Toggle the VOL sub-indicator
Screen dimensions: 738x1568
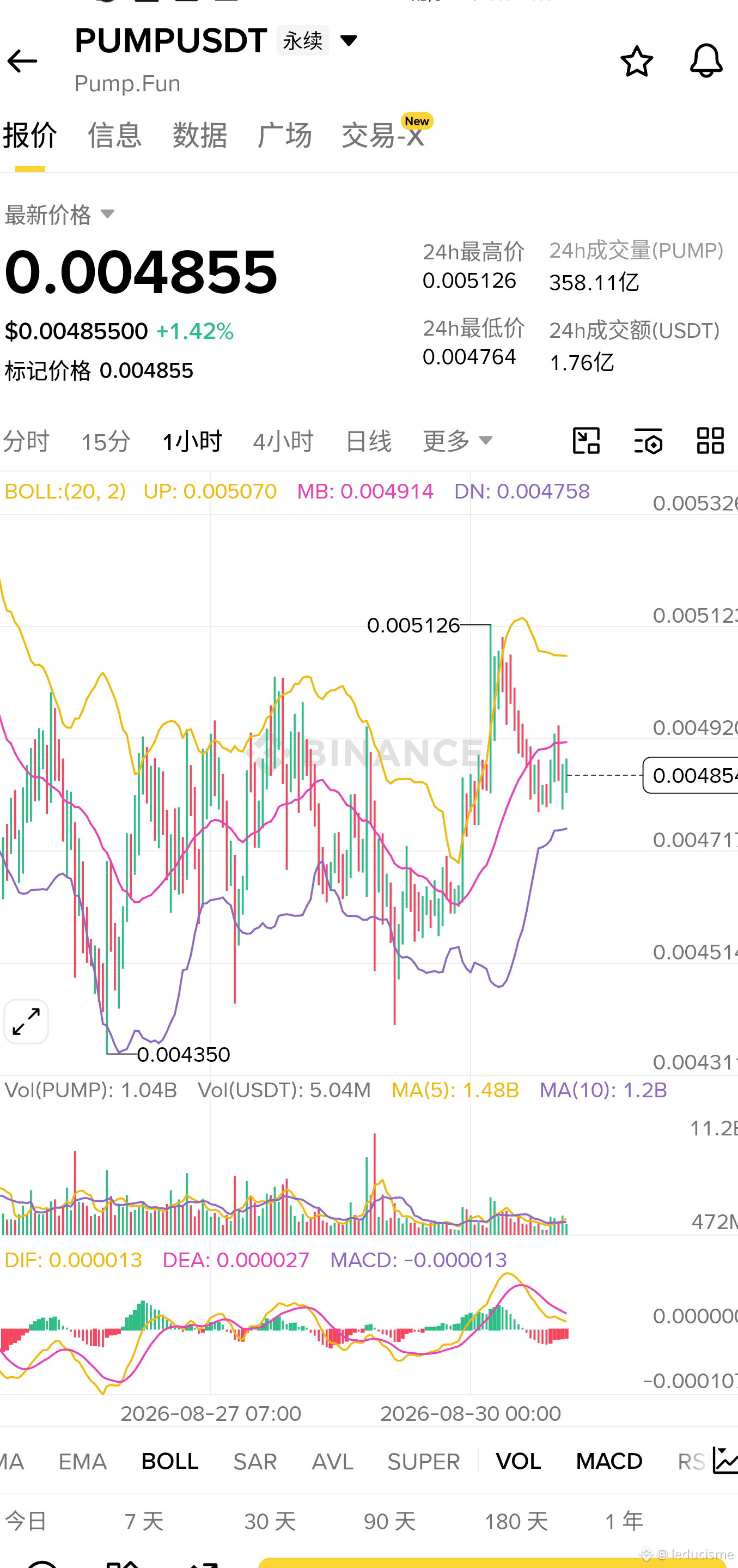tap(519, 1461)
